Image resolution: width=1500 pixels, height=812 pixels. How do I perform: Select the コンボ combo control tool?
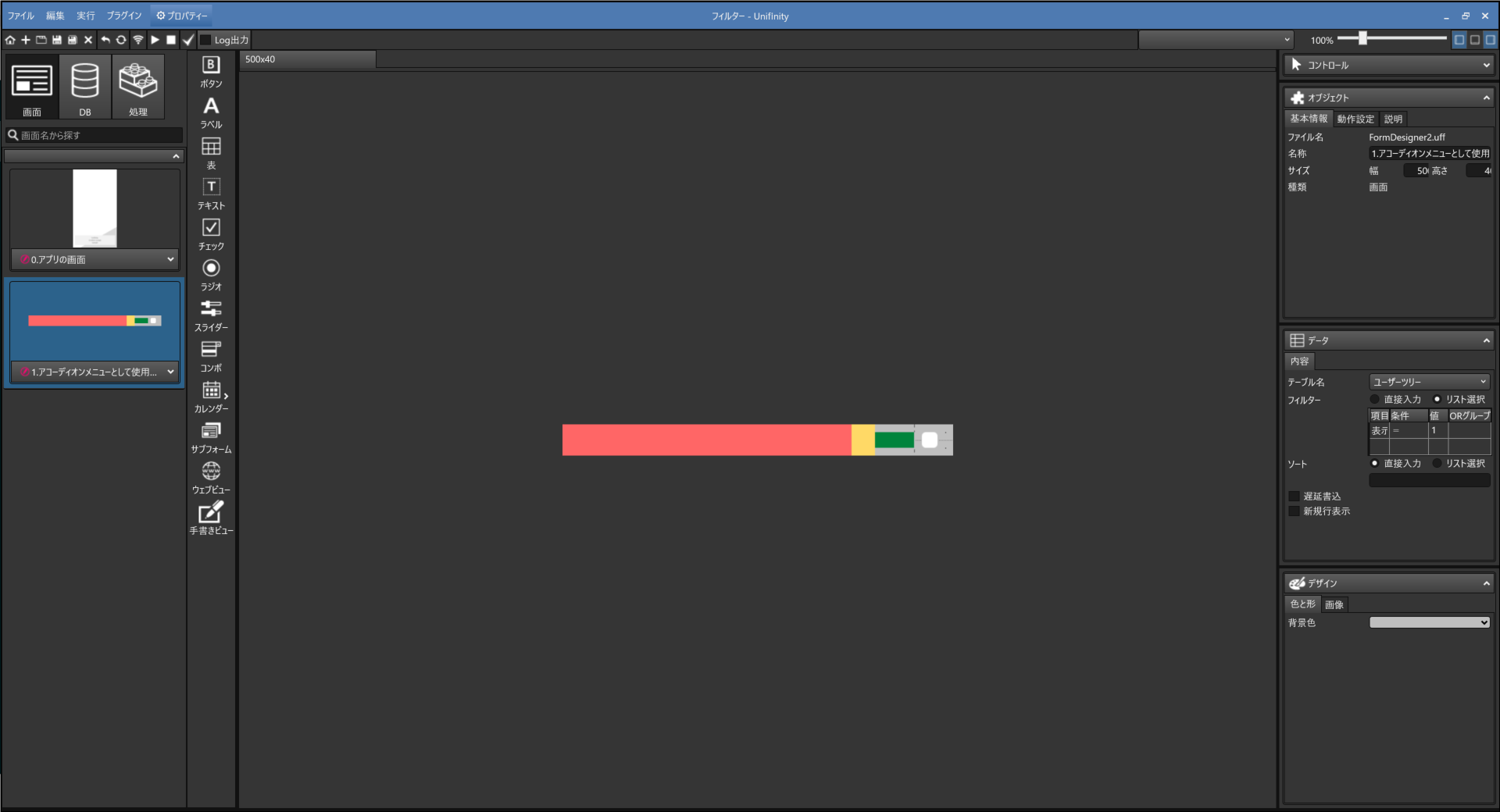click(x=211, y=356)
